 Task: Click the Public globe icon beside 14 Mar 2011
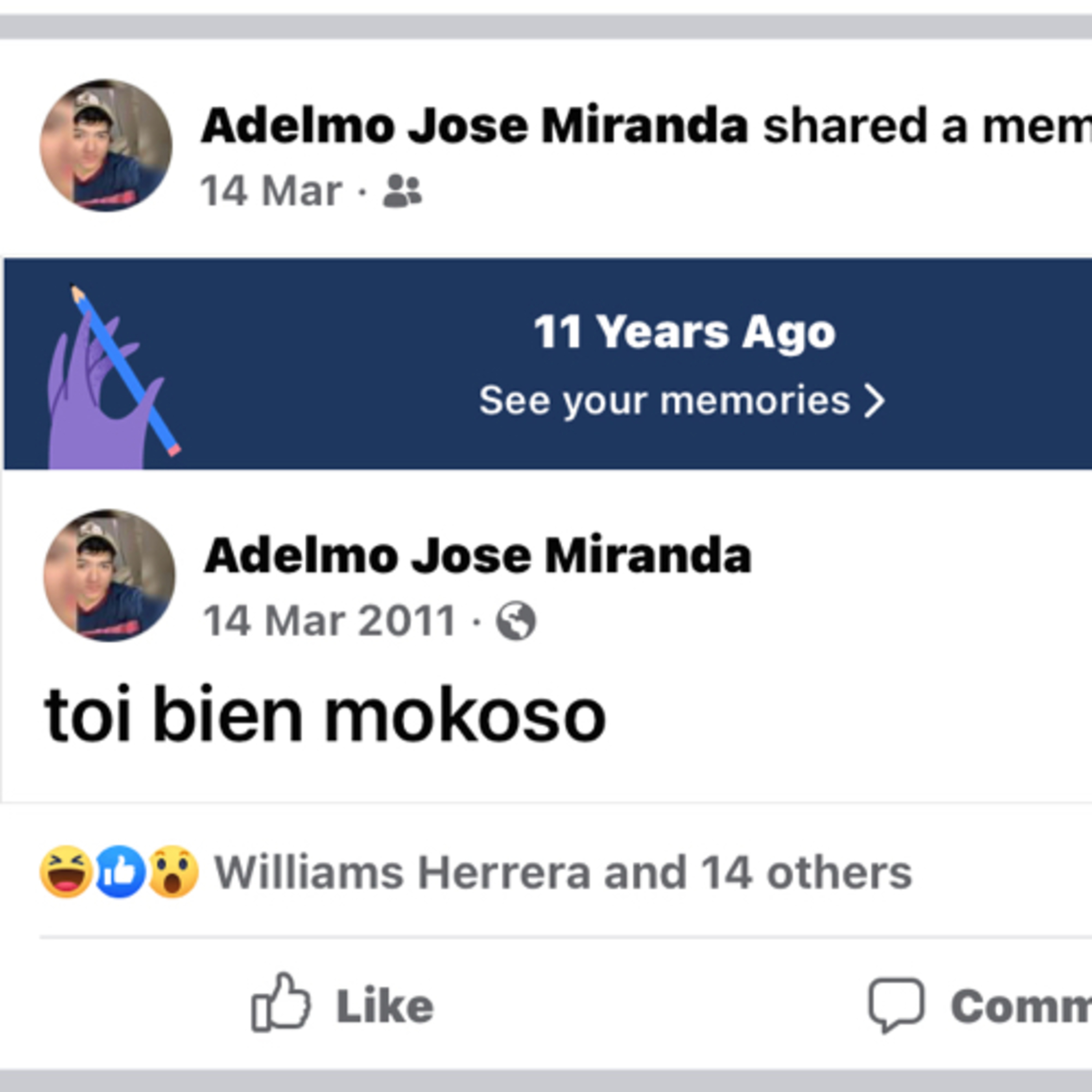[515, 621]
